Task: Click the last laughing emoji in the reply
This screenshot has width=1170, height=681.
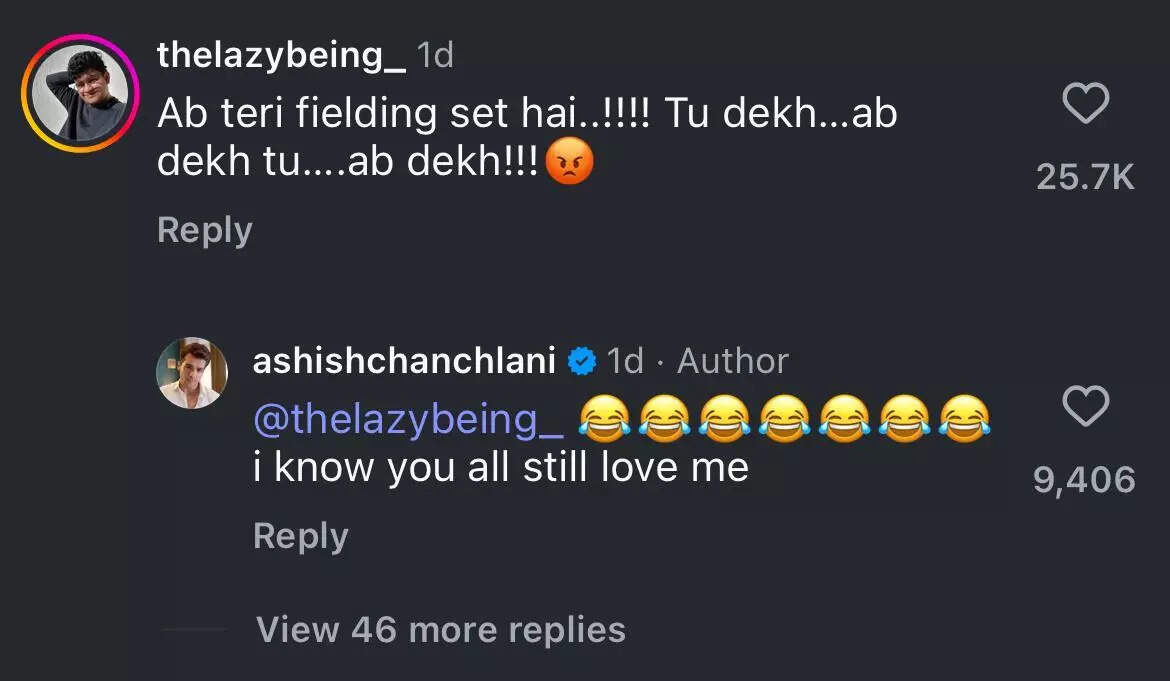Action: [963, 420]
